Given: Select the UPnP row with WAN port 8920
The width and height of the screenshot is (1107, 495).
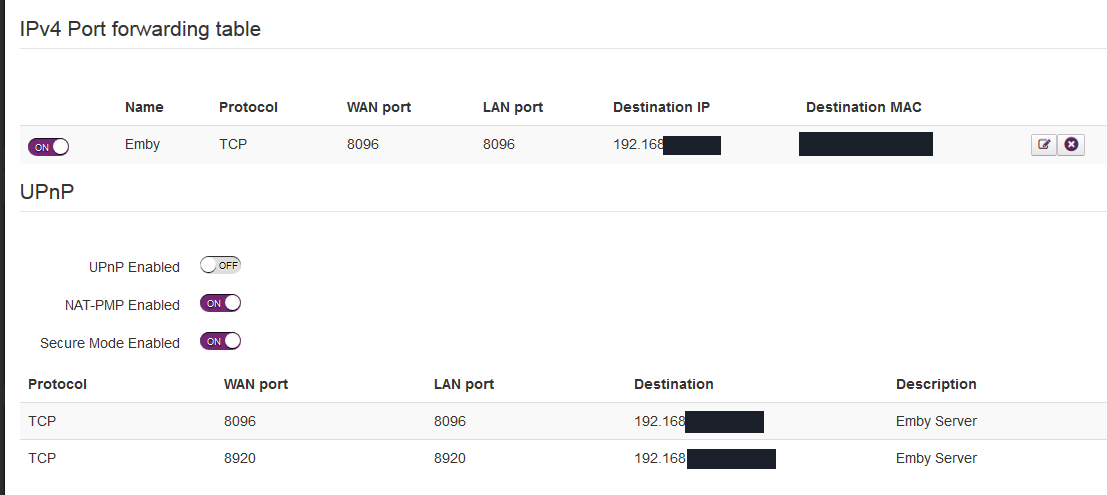Looking at the screenshot, I should [240, 458].
